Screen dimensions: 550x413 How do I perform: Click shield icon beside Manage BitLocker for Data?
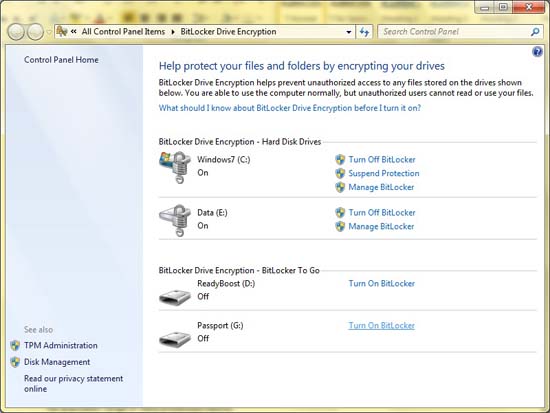pos(340,227)
